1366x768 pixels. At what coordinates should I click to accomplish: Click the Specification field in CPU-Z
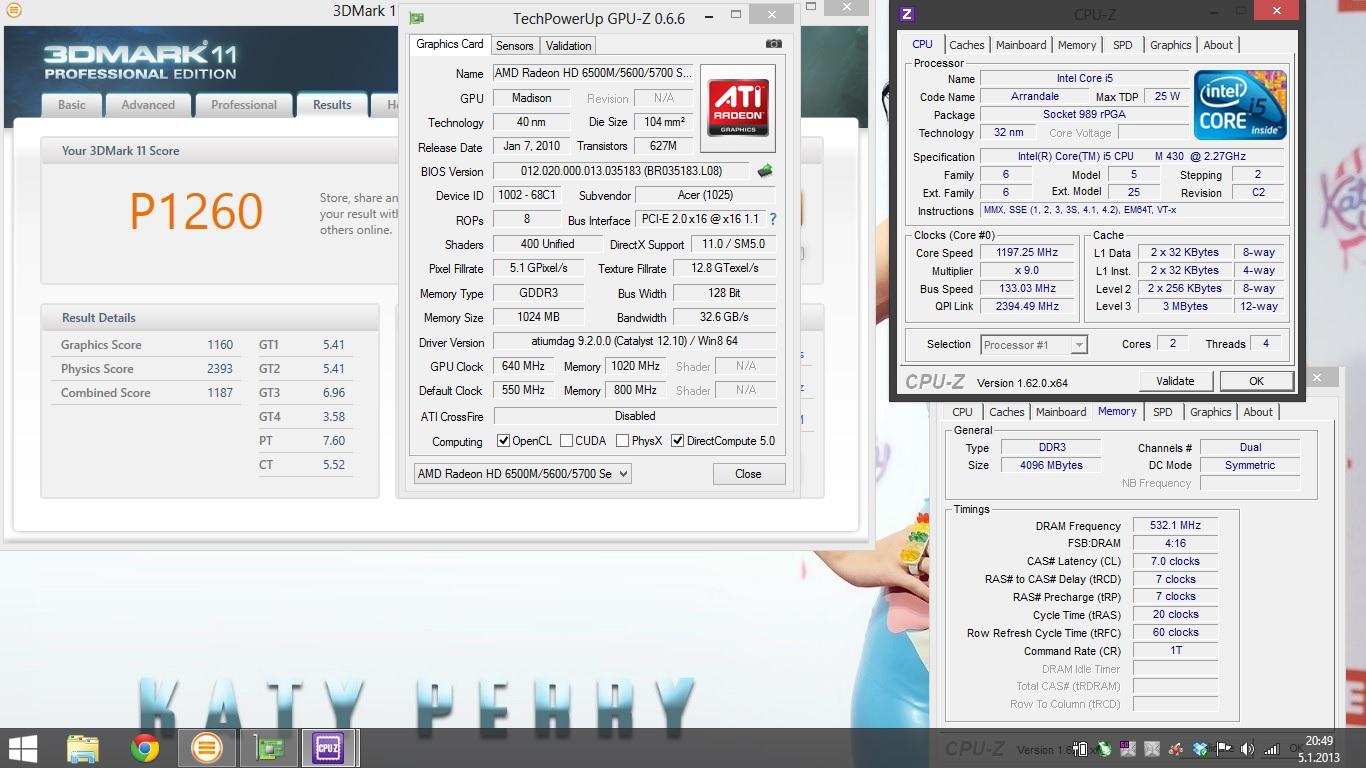(1133, 157)
